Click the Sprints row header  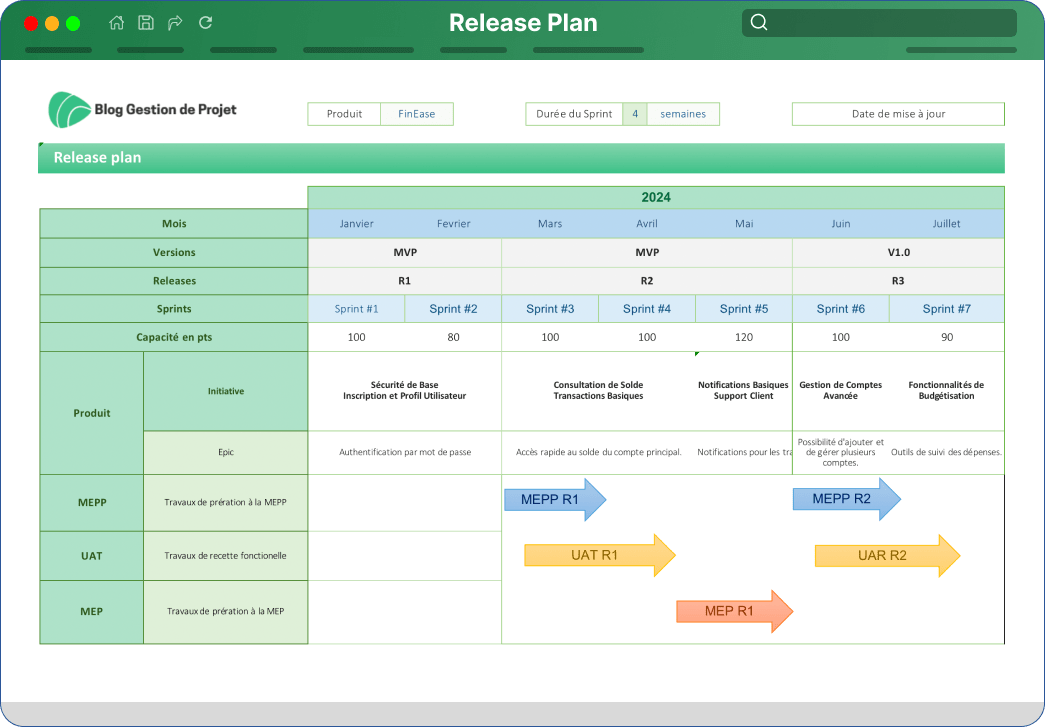tap(174, 309)
